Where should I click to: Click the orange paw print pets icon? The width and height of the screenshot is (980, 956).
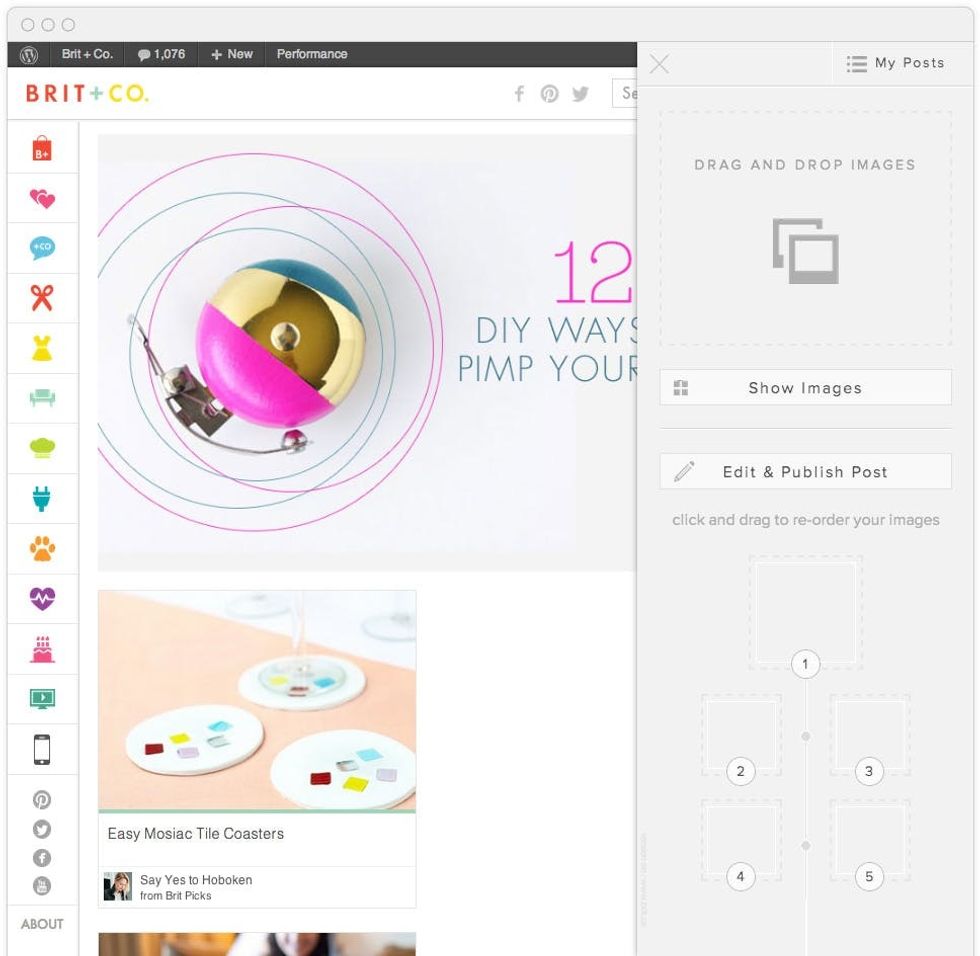tap(42, 549)
